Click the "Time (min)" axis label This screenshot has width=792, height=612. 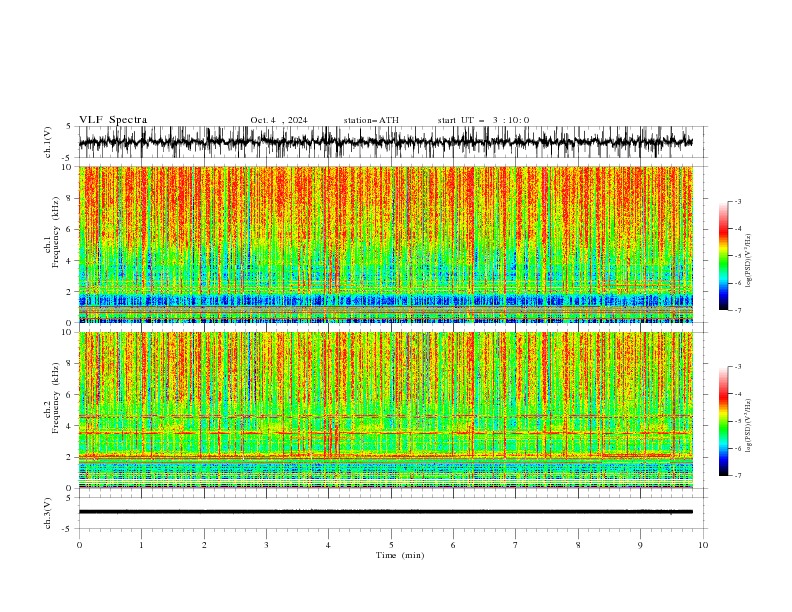coord(400,555)
